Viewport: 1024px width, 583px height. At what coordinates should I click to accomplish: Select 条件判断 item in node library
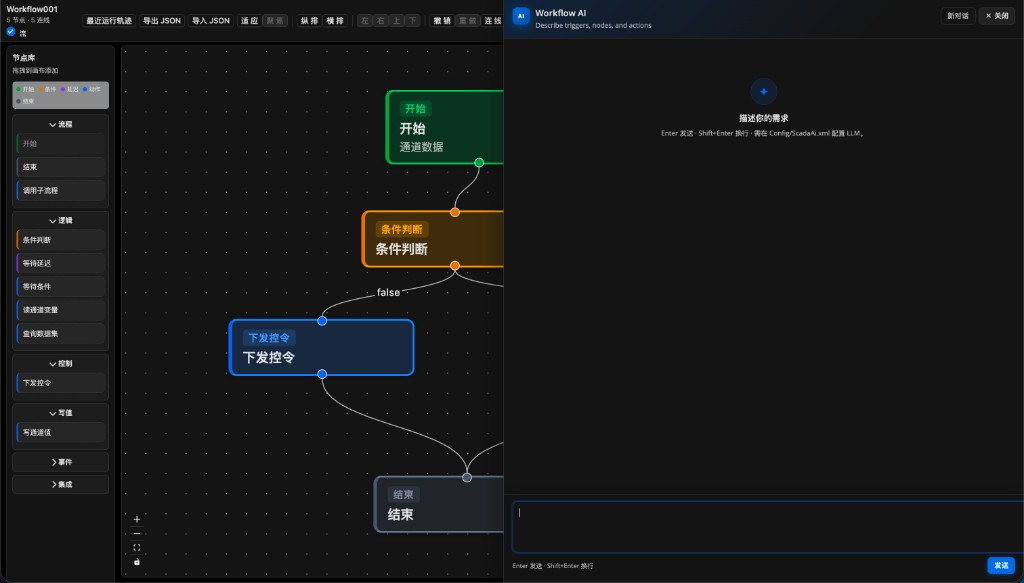pos(60,240)
